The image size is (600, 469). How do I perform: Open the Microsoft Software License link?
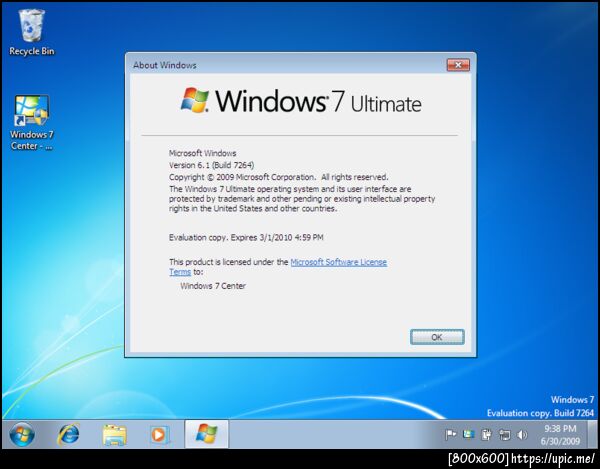click(339, 262)
